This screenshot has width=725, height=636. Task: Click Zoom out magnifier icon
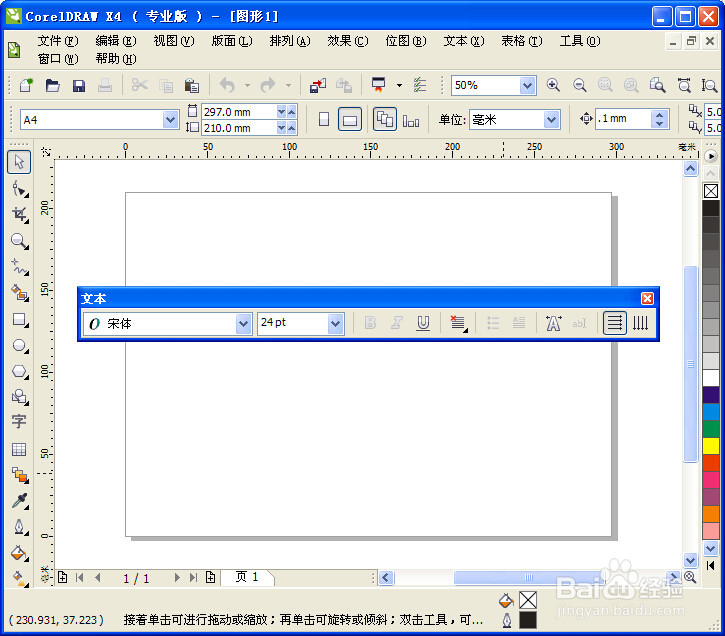pyautogui.click(x=579, y=86)
